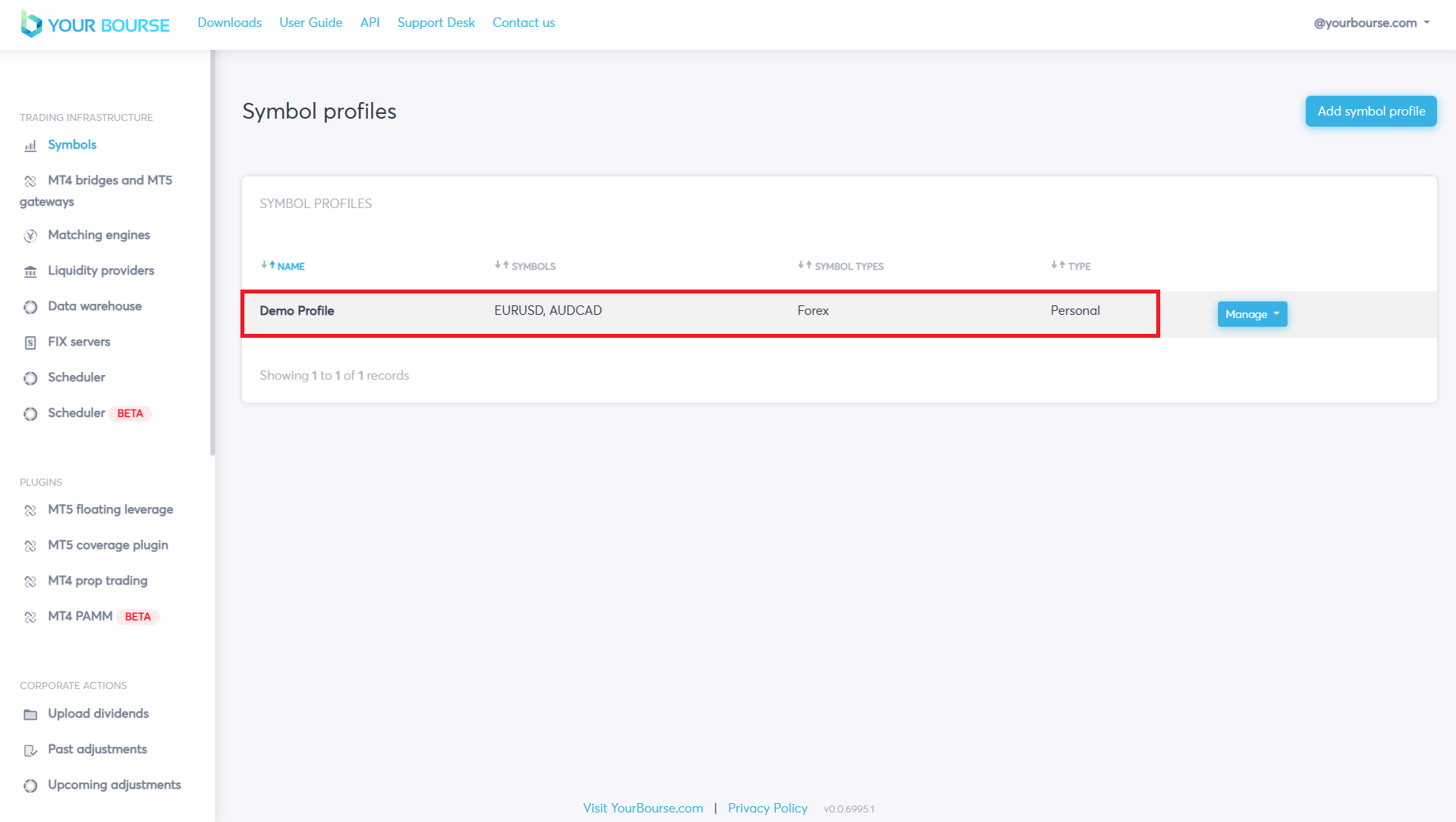Open MT5 floating leverage plugin

click(111, 509)
